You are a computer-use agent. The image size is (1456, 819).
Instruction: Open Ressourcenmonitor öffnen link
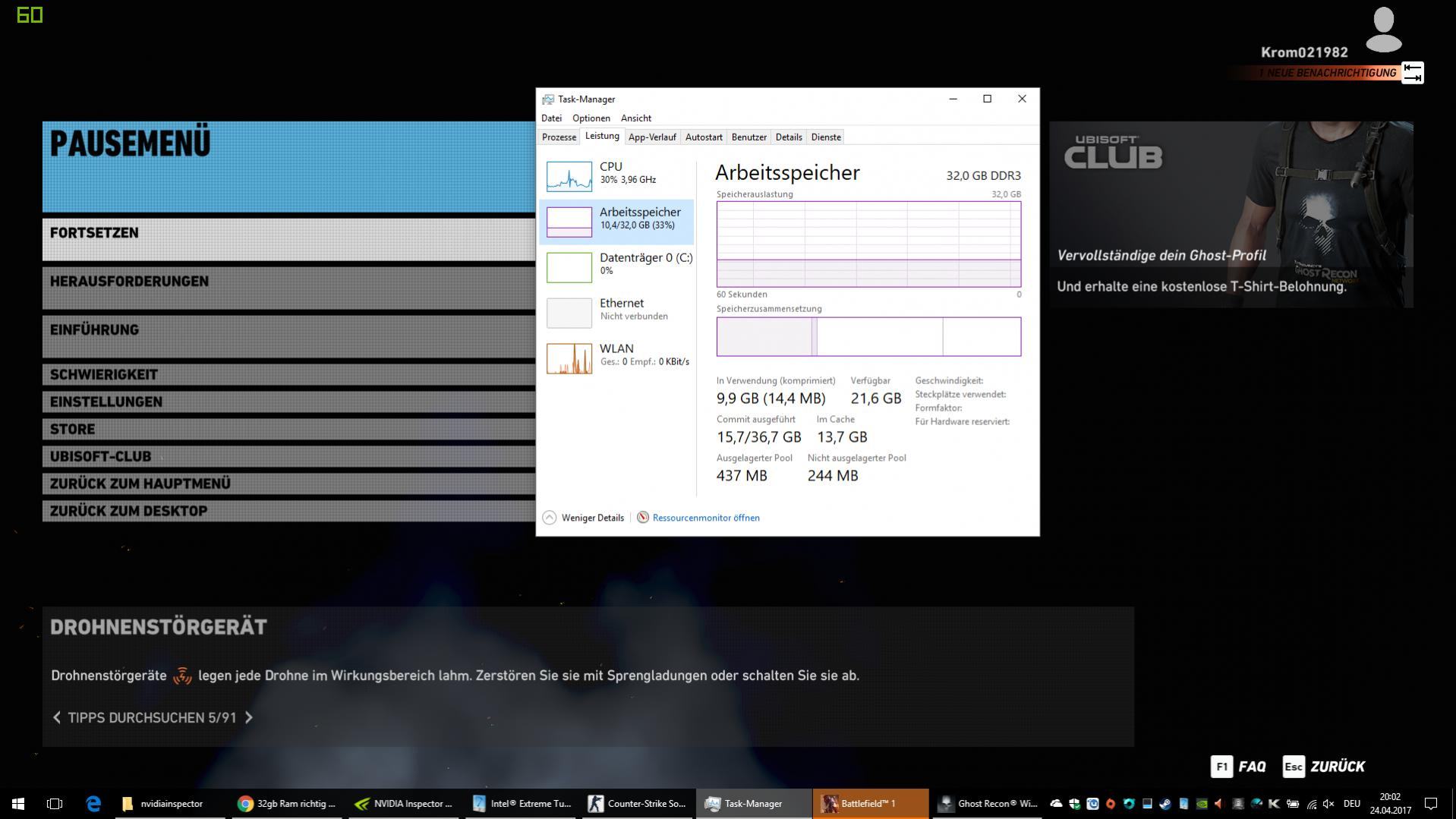[706, 518]
